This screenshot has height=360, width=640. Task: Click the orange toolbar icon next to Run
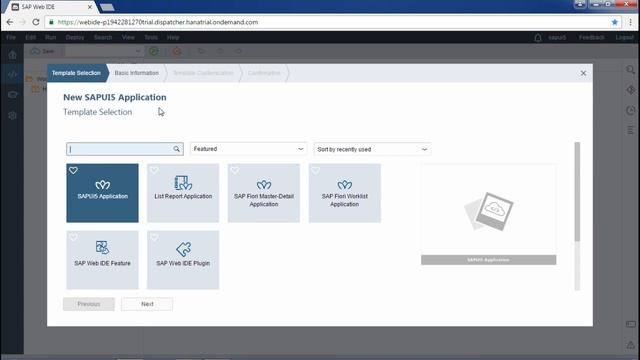point(177,51)
